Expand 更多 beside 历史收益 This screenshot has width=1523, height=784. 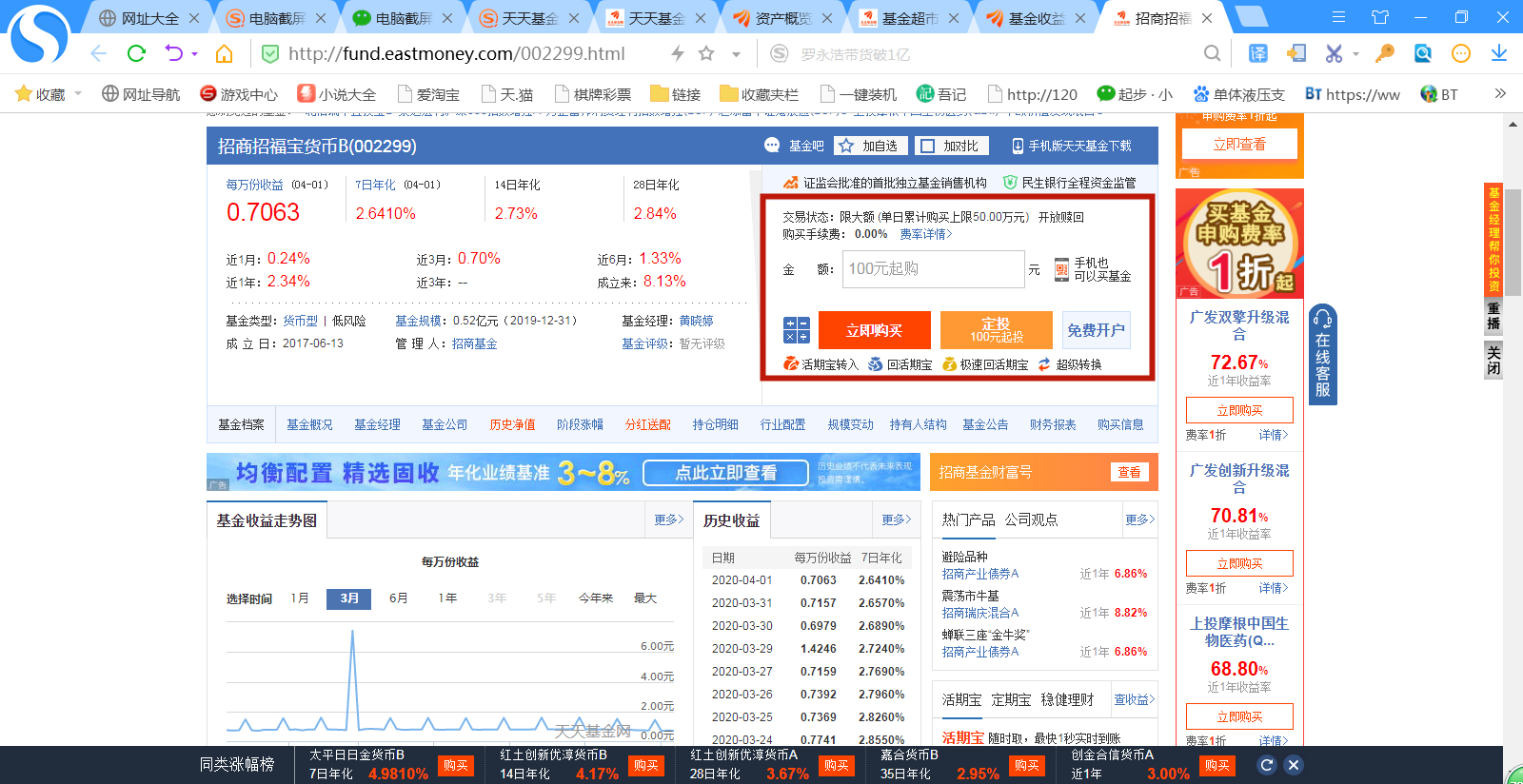pyautogui.click(x=897, y=519)
